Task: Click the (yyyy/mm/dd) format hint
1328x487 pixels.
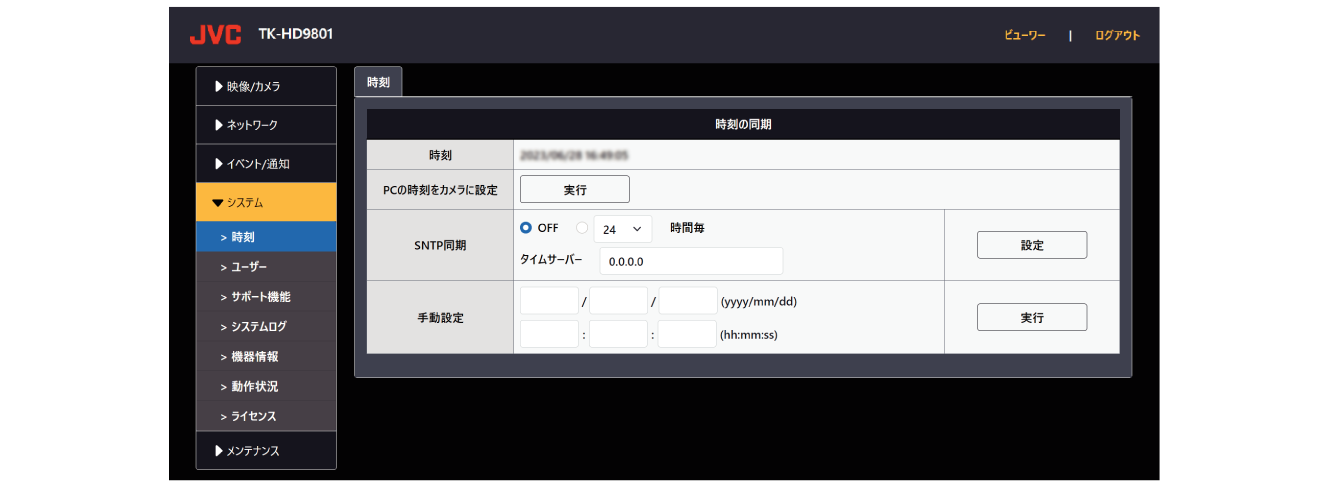Action: (758, 301)
